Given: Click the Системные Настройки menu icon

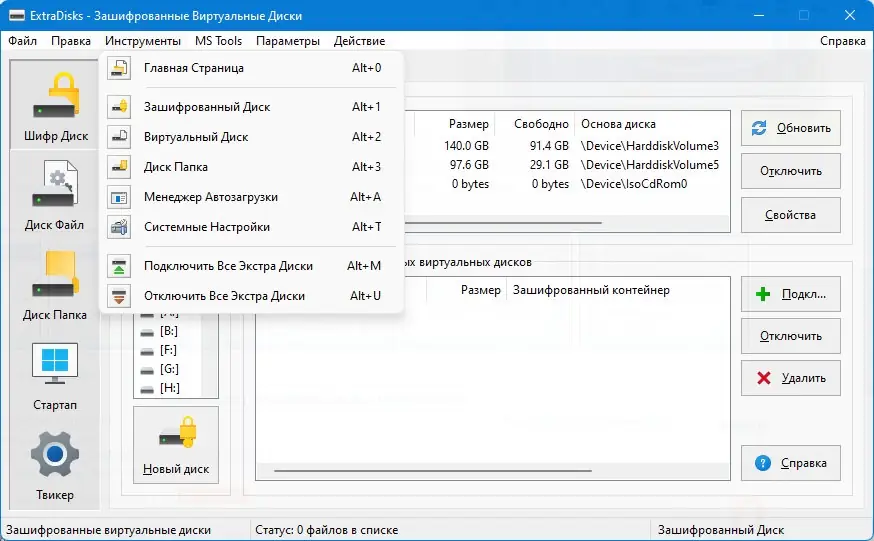Looking at the screenshot, I should tap(119, 227).
